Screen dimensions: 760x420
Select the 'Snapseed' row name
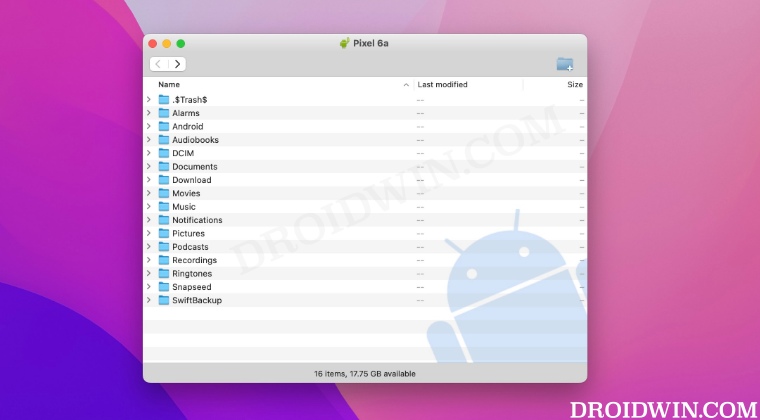[192, 287]
